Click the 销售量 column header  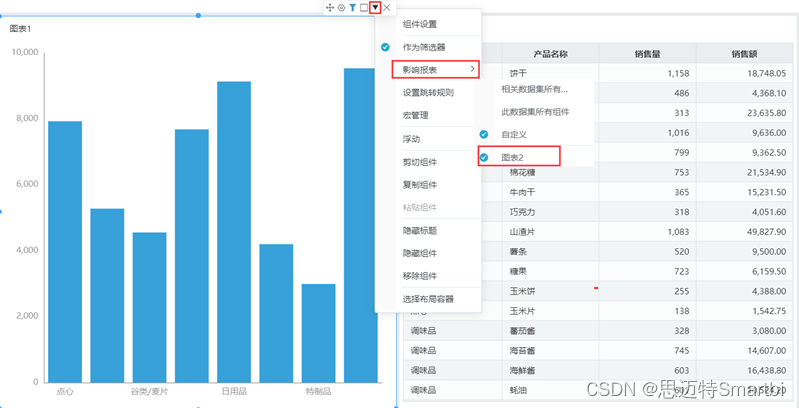648,53
